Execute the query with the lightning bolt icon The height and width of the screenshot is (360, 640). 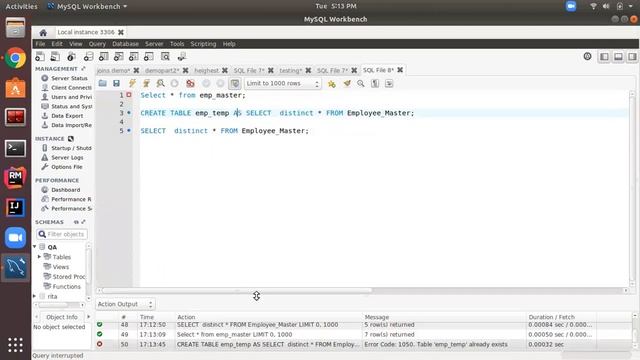pyautogui.click(x=132, y=83)
